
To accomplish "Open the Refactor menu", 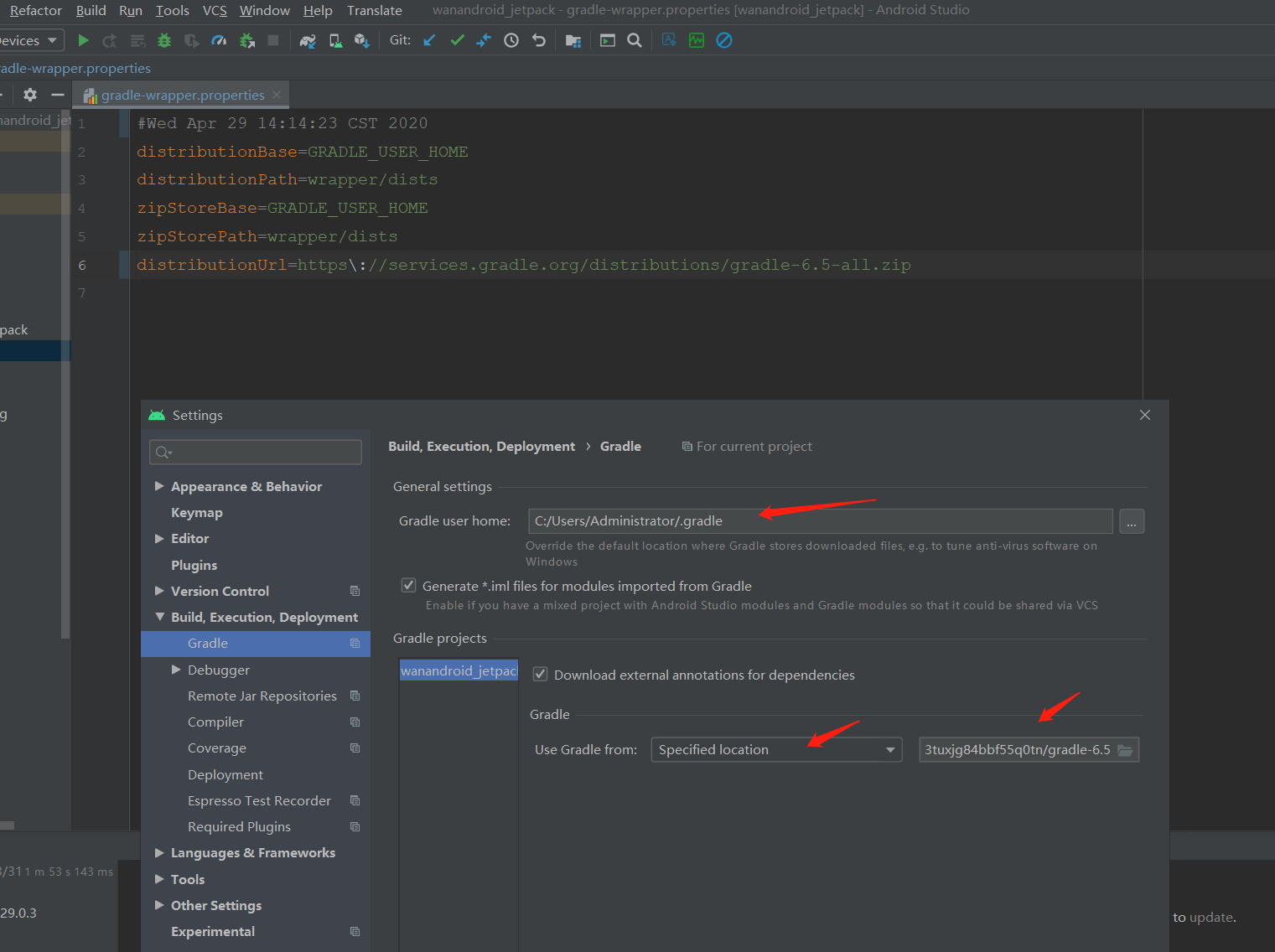I will (x=35, y=10).
